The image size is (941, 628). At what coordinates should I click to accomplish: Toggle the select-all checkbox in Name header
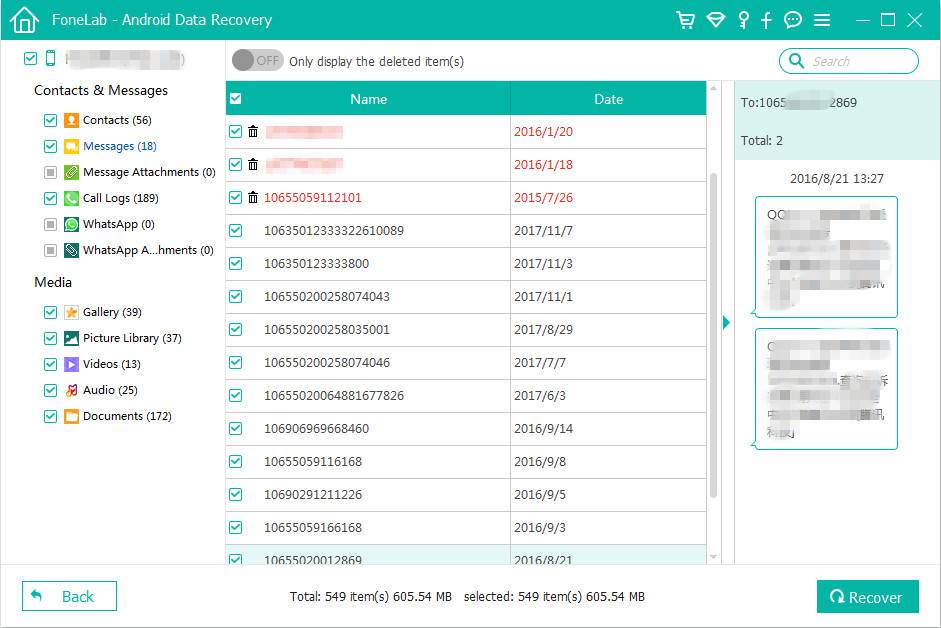(235, 99)
